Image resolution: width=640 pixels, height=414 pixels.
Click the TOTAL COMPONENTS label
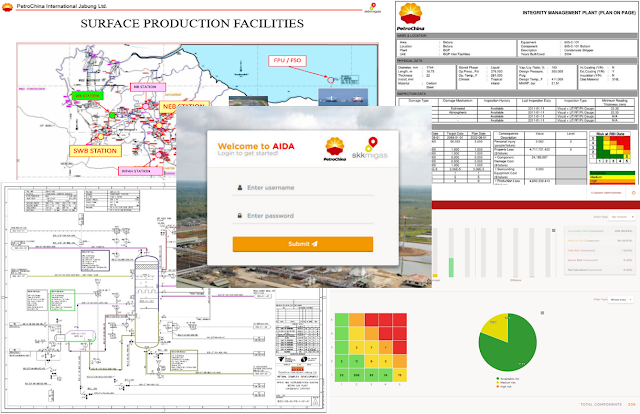coord(601,404)
